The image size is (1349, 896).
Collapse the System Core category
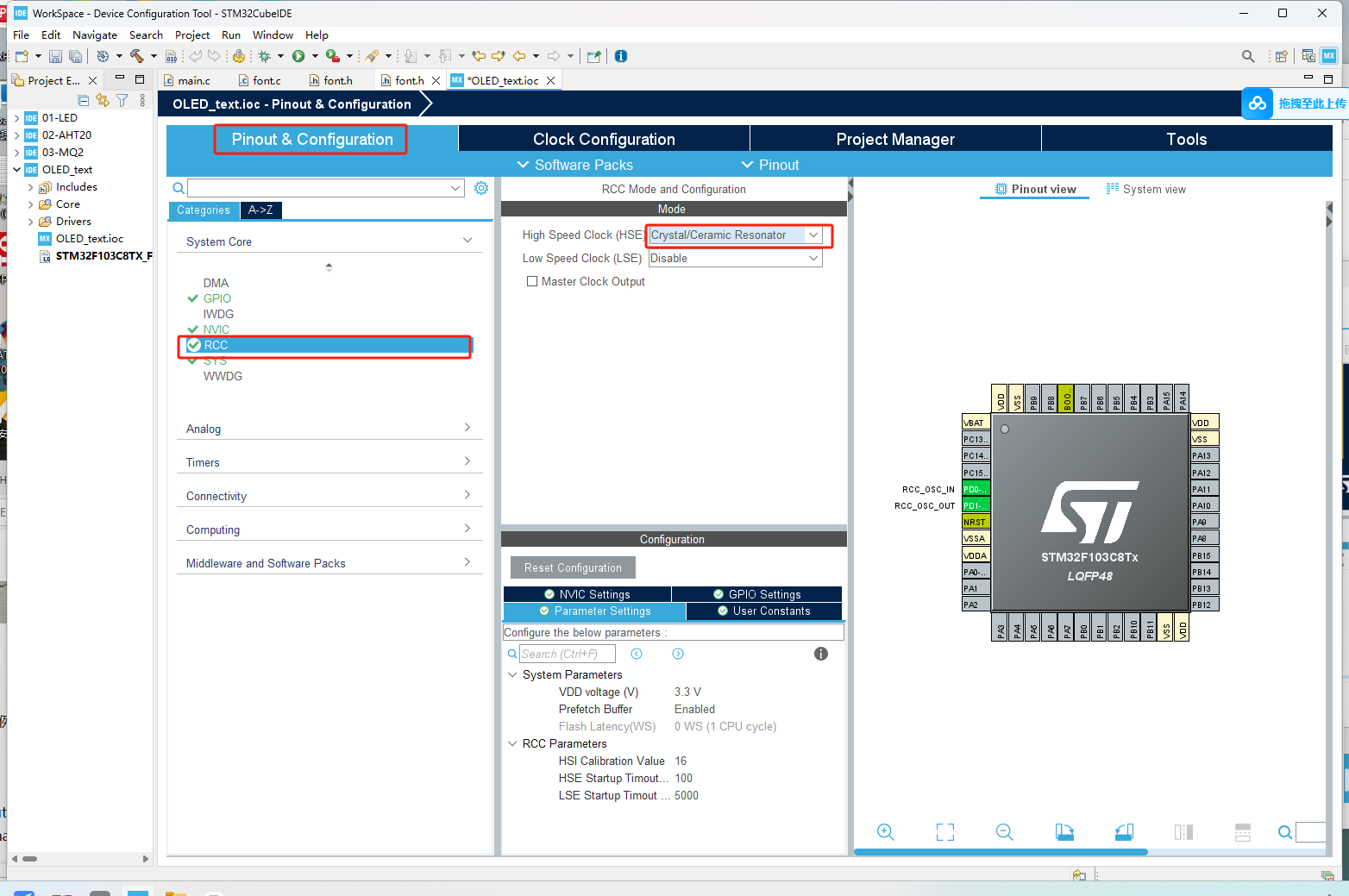point(467,240)
